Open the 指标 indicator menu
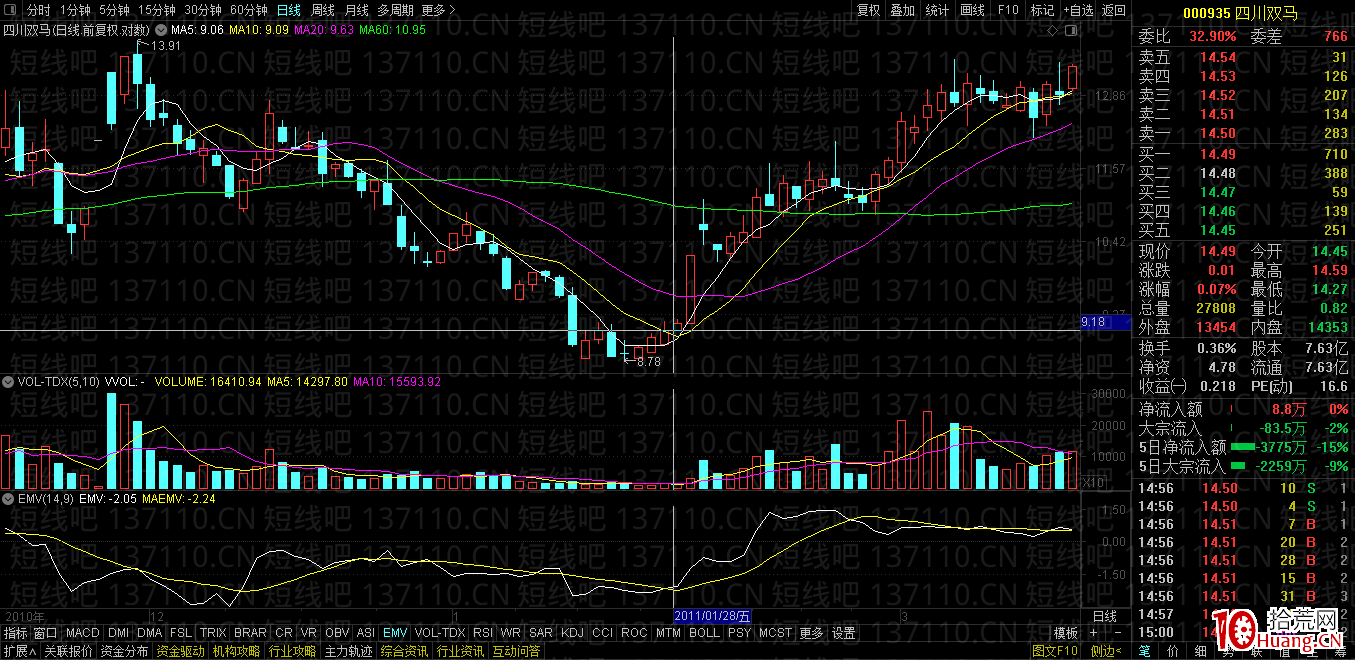1355x660 pixels. click(15, 633)
